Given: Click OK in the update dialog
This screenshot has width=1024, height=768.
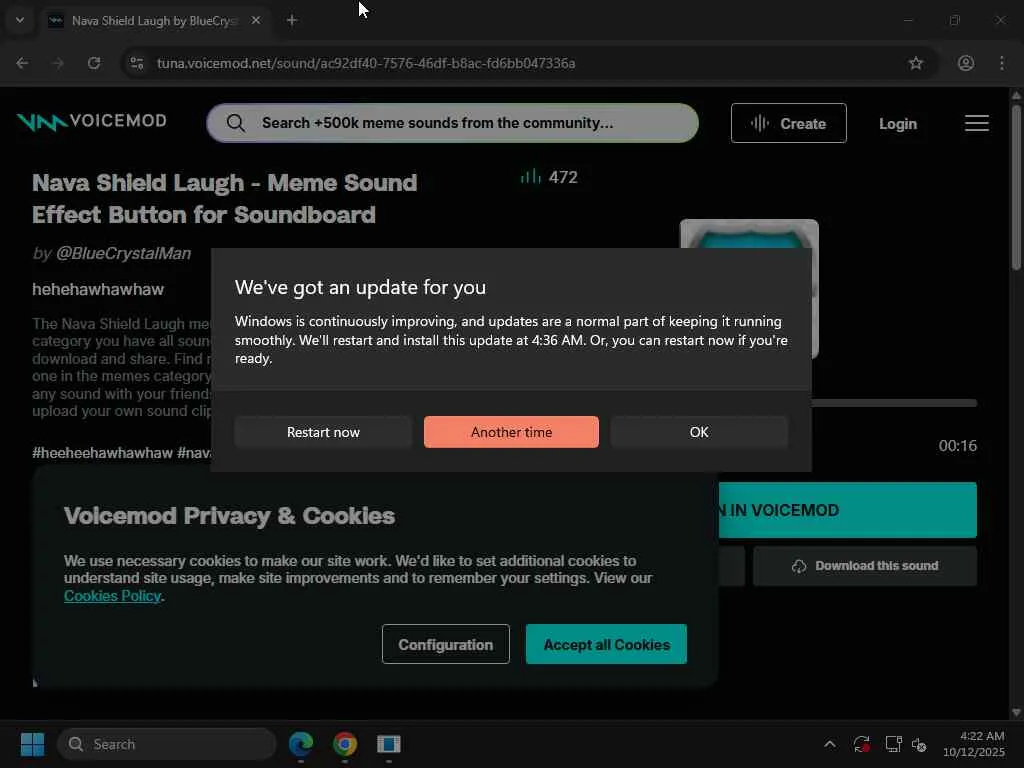Looking at the screenshot, I should pos(699,432).
